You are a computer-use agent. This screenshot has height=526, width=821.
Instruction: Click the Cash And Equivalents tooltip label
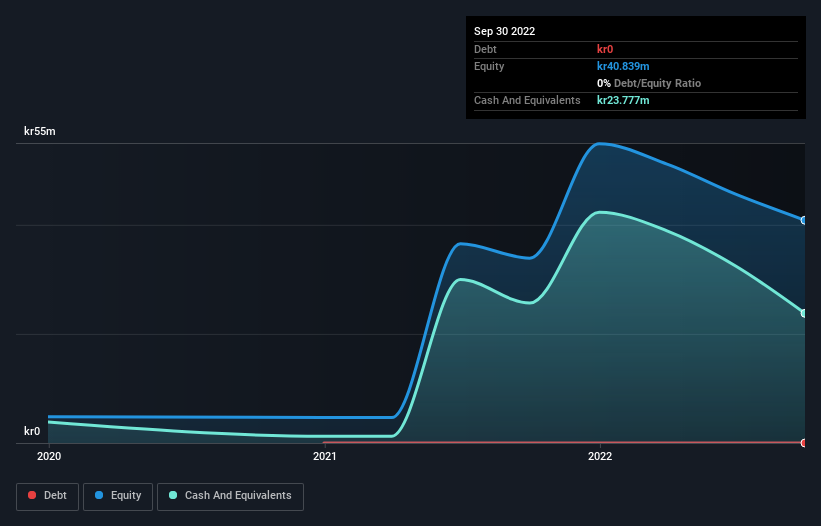point(527,100)
